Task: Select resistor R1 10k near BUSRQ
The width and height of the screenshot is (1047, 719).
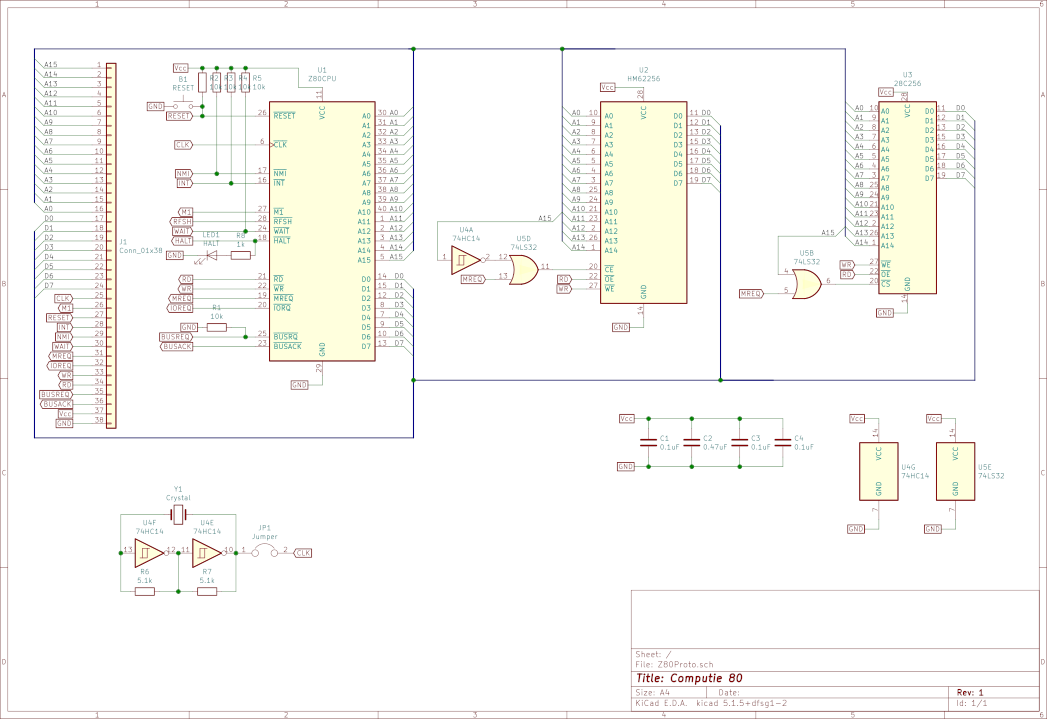Action: point(216,327)
